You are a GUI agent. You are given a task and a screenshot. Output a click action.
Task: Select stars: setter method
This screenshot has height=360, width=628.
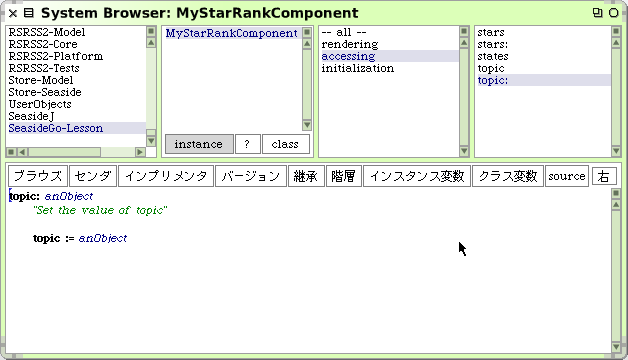pyautogui.click(x=543, y=44)
